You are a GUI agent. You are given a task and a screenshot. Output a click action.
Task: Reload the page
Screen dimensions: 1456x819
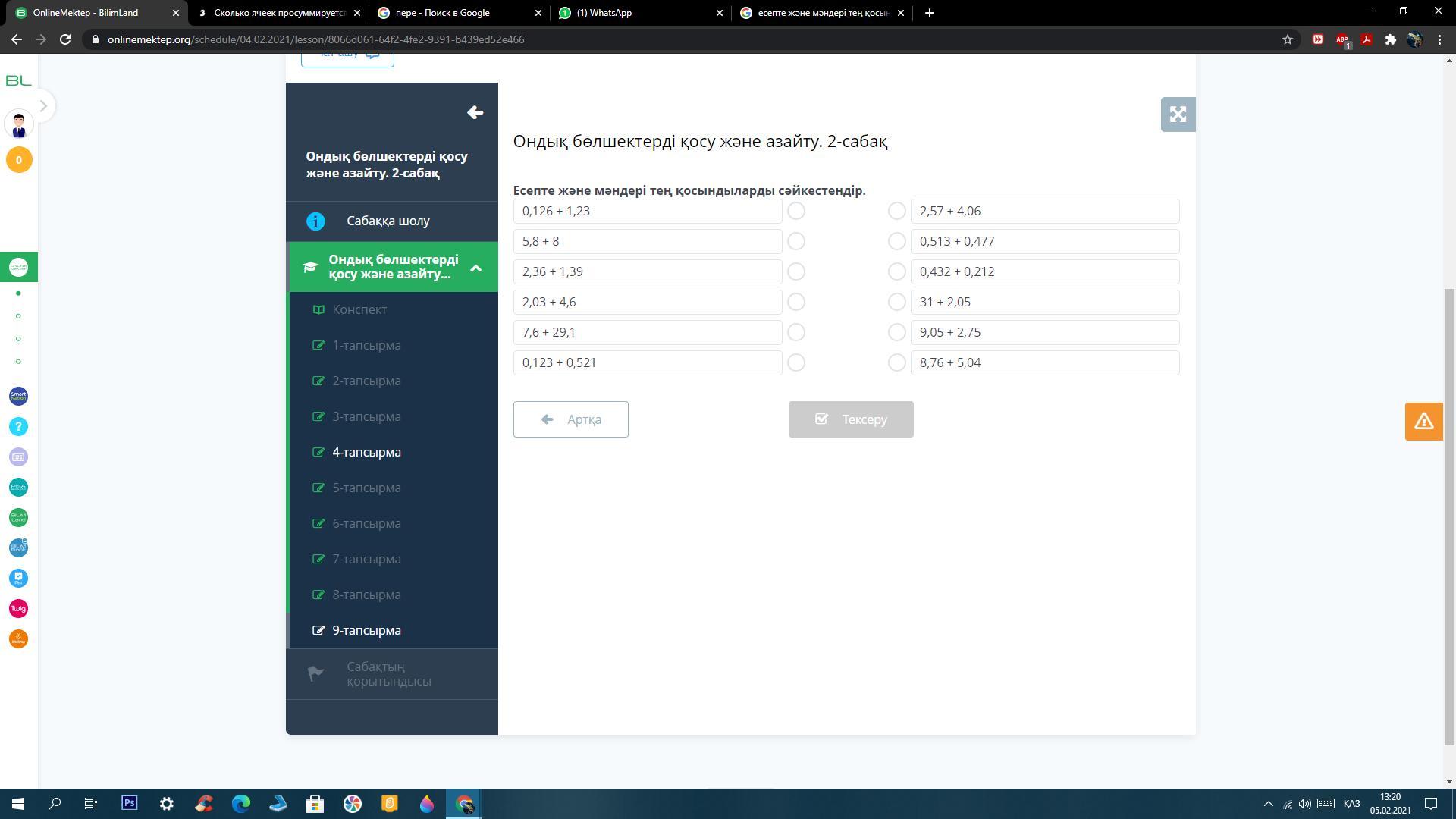coord(65,39)
